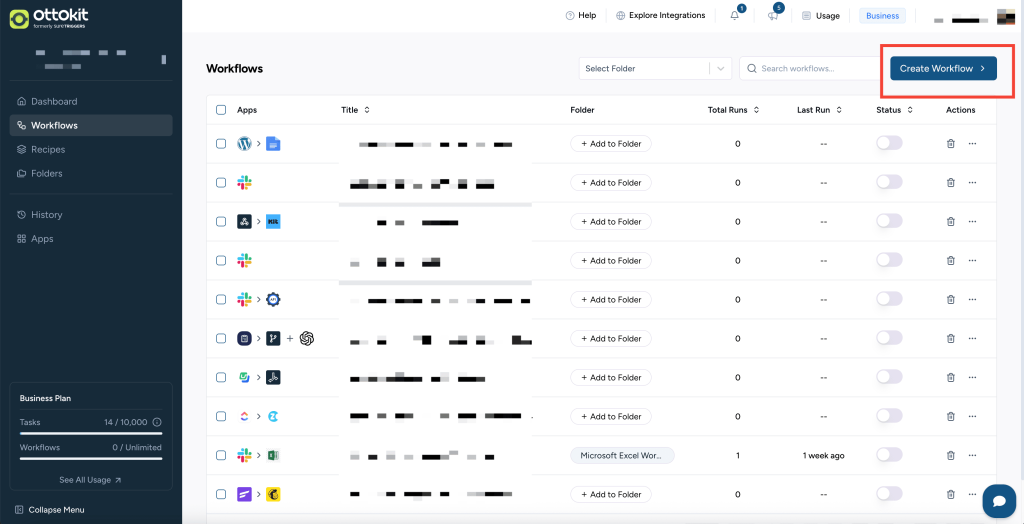Click the info icon next to Tasks usage
The image size is (1024, 524).
point(156,423)
